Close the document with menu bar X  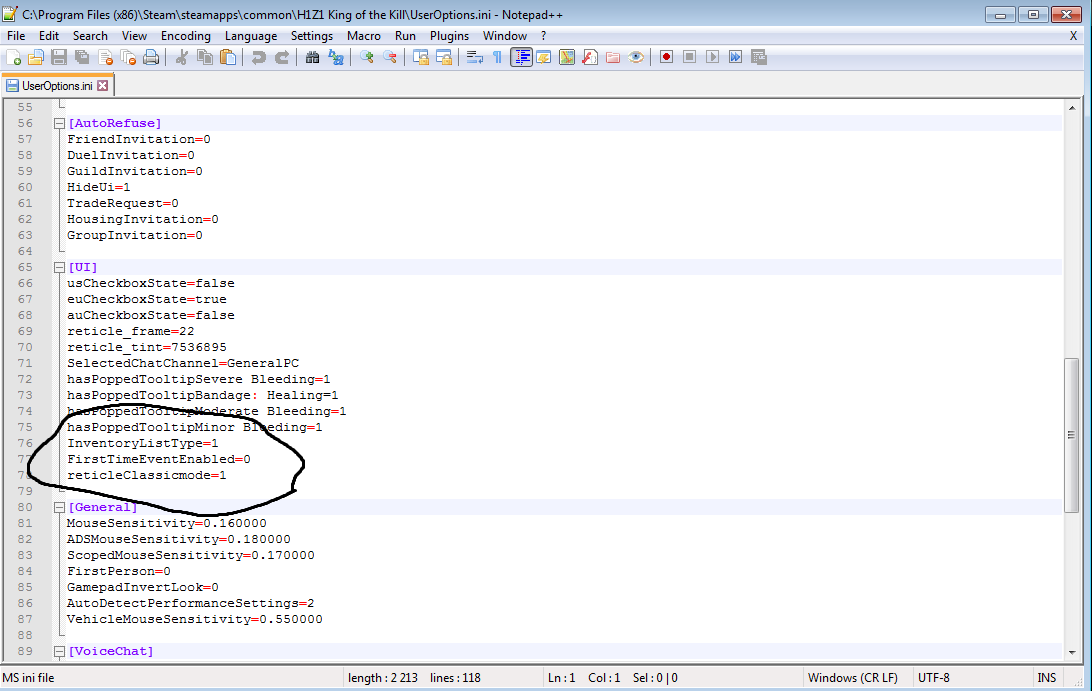[x=1073, y=36]
